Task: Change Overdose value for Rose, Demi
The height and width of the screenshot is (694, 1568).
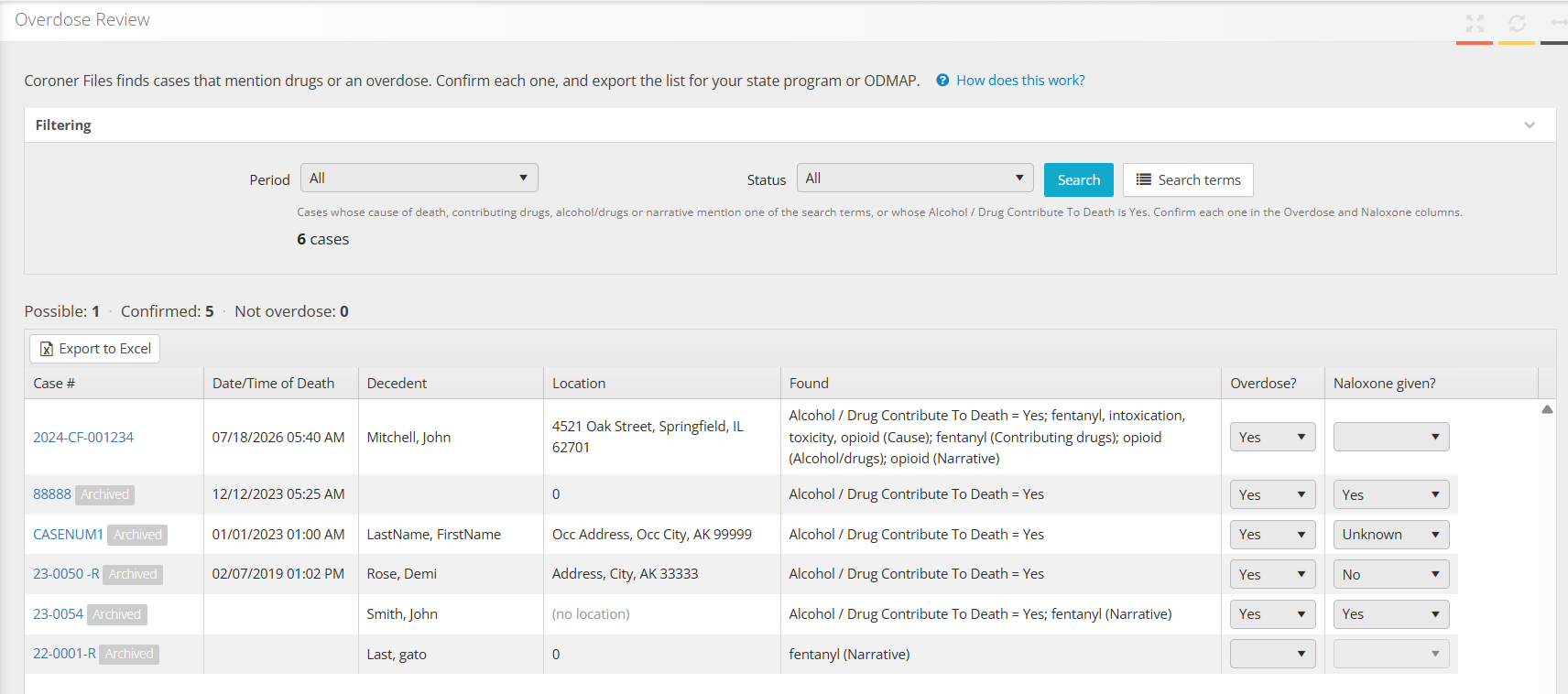Action: (1272, 574)
